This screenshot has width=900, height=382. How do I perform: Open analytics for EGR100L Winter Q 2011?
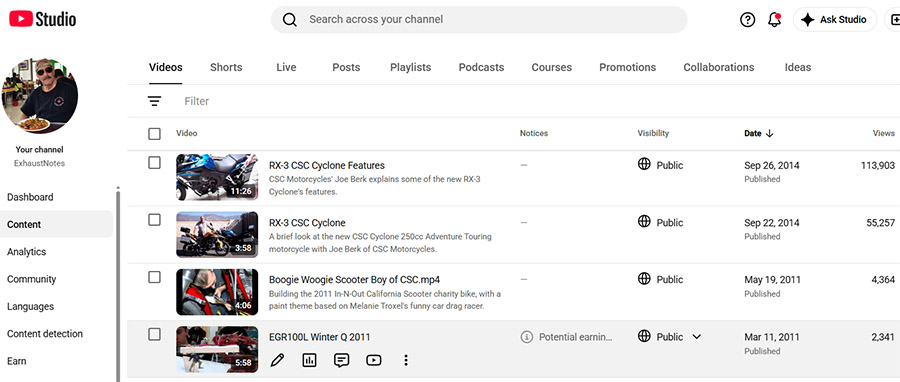pyautogui.click(x=309, y=360)
